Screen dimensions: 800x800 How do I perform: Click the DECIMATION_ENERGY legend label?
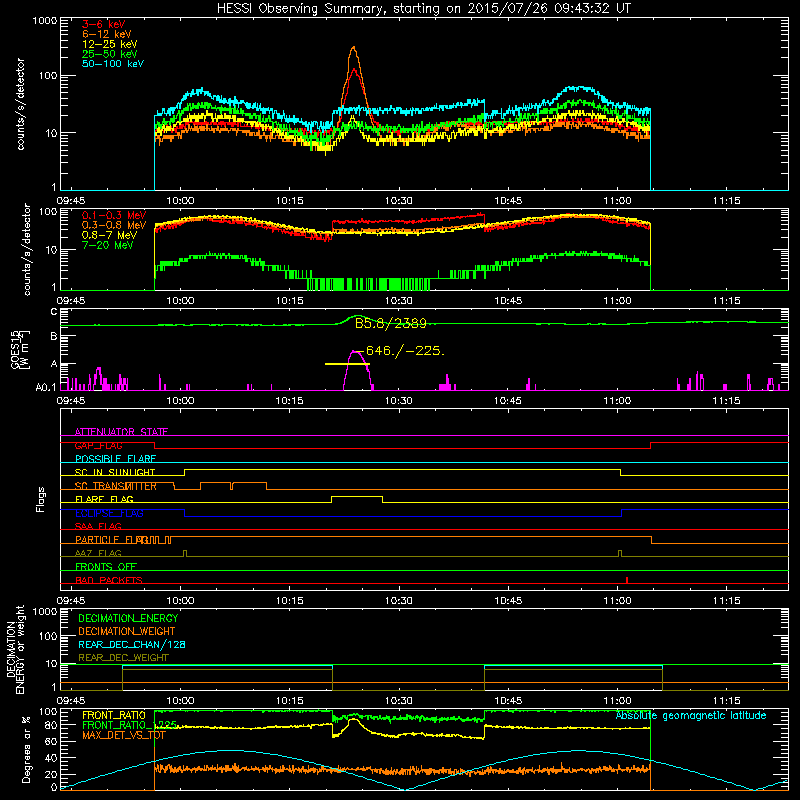click(128, 618)
